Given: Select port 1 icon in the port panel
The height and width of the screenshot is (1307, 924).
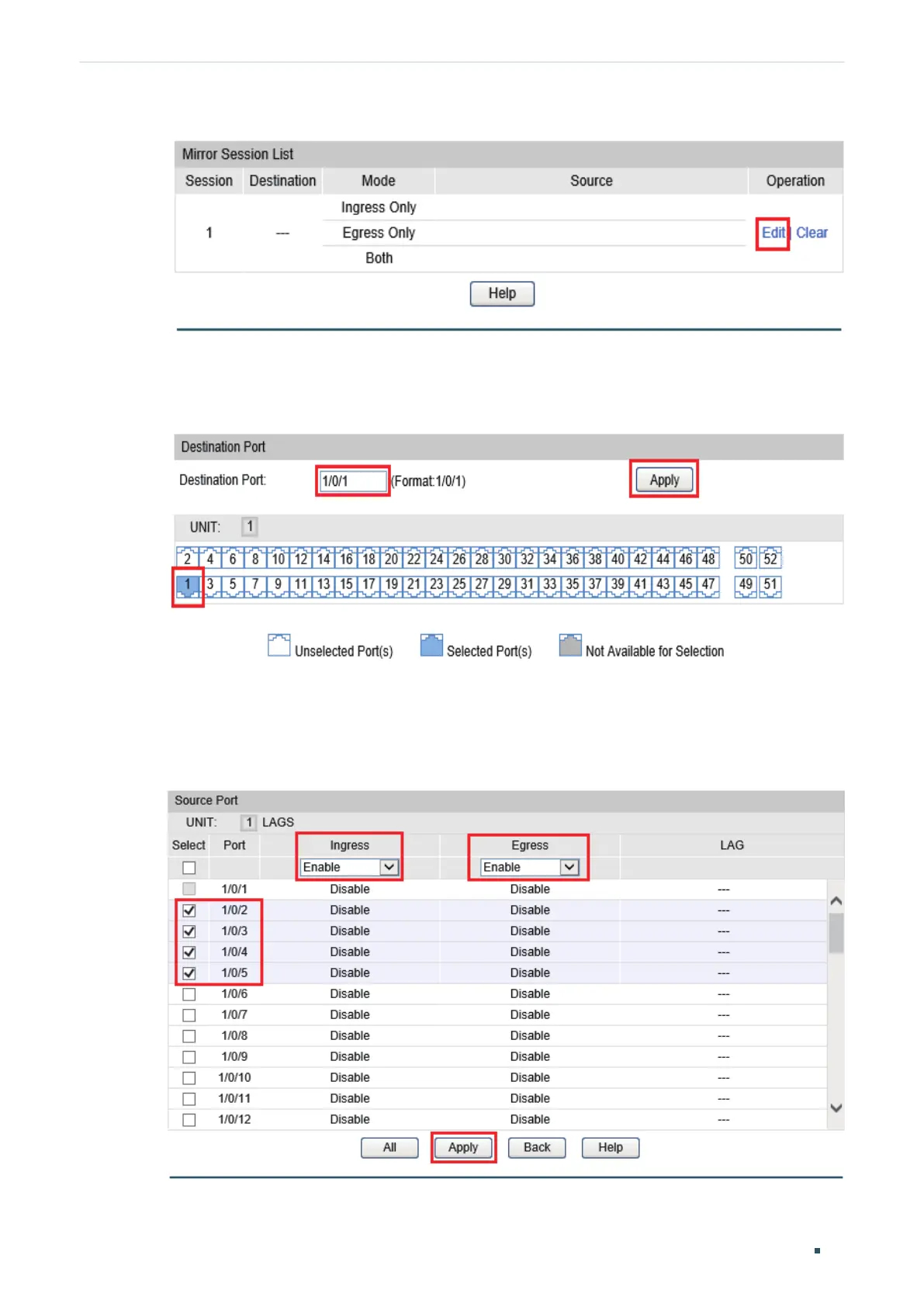Looking at the screenshot, I should [x=187, y=586].
